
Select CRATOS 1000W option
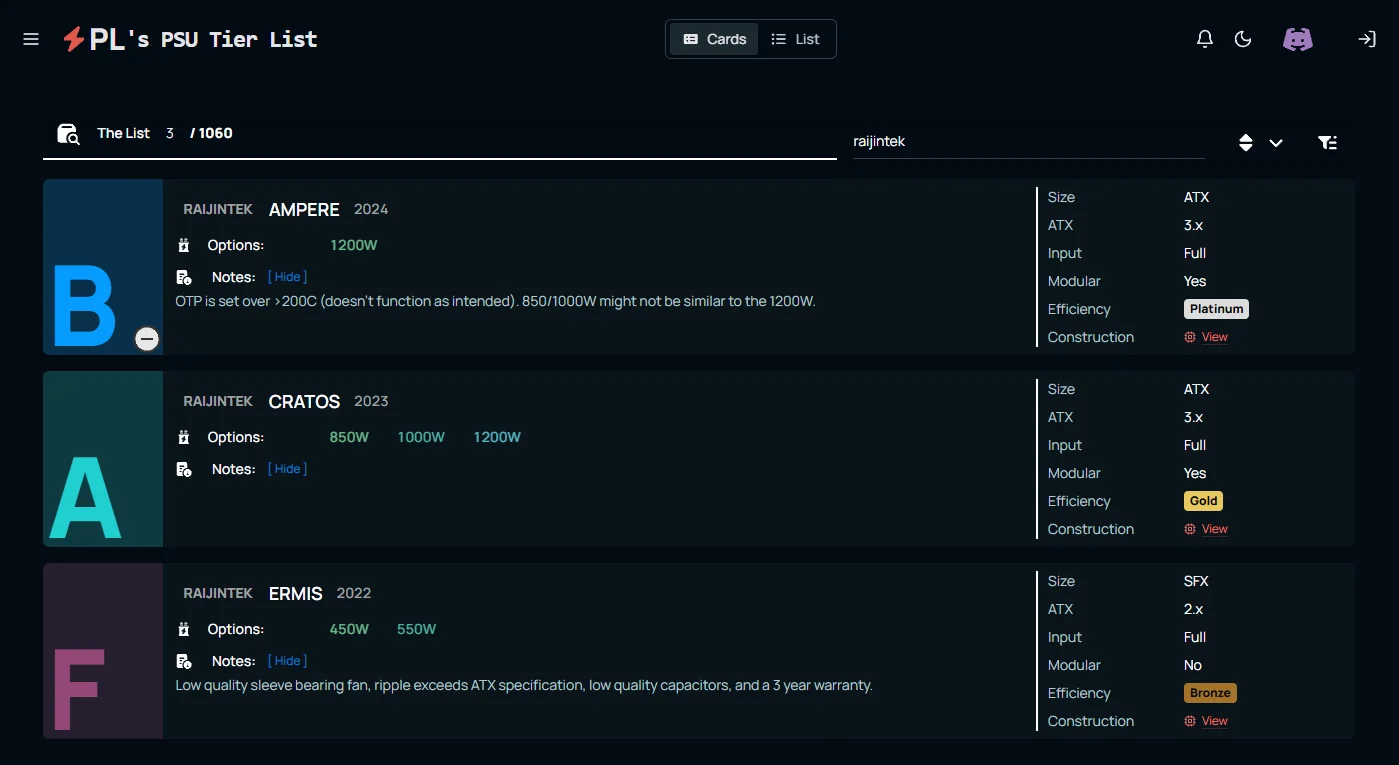(421, 437)
